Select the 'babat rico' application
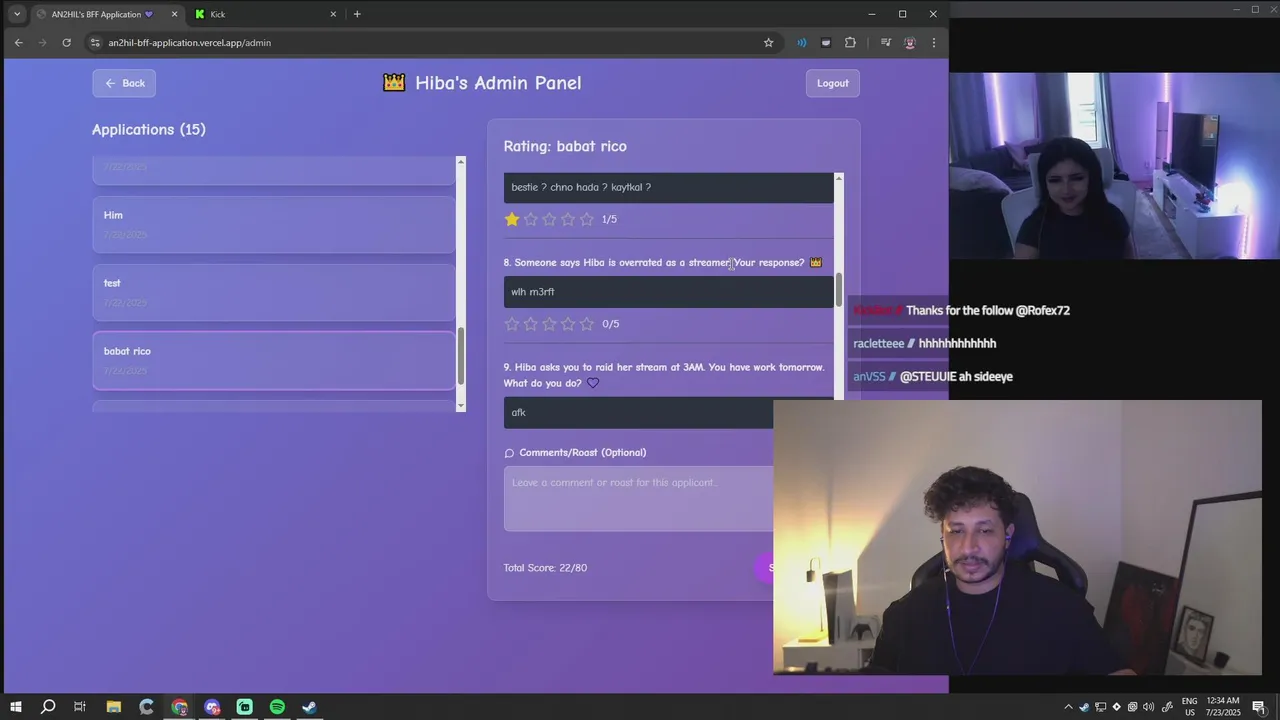 [273, 360]
